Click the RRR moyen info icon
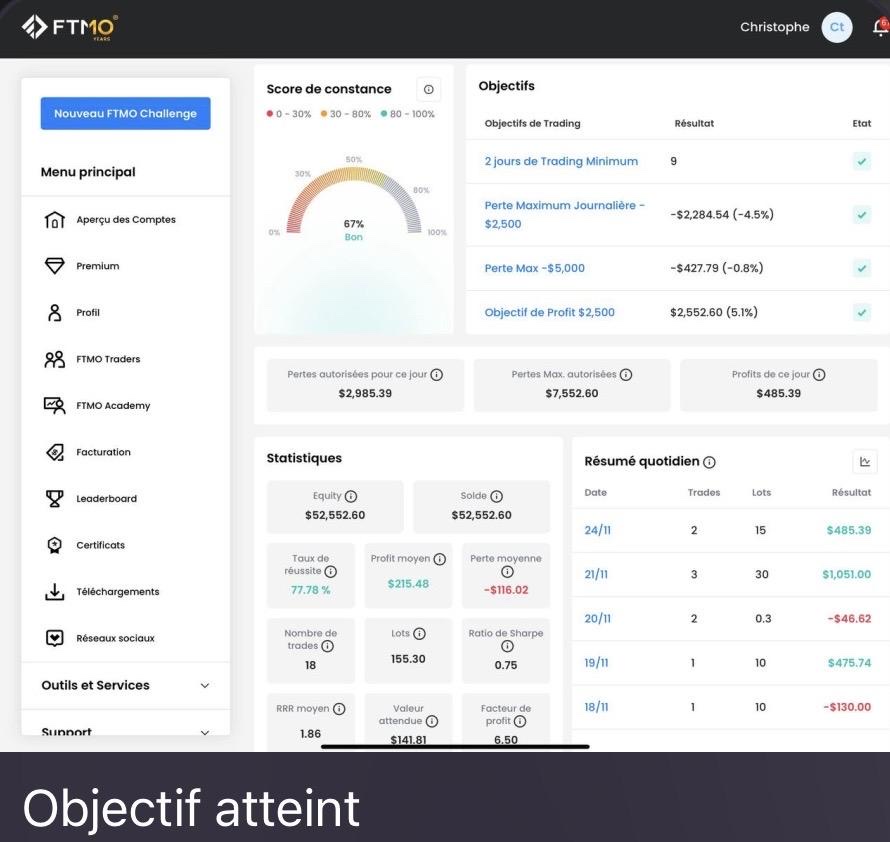This screenshot has height=842, width=890. [x=339, y=709]
